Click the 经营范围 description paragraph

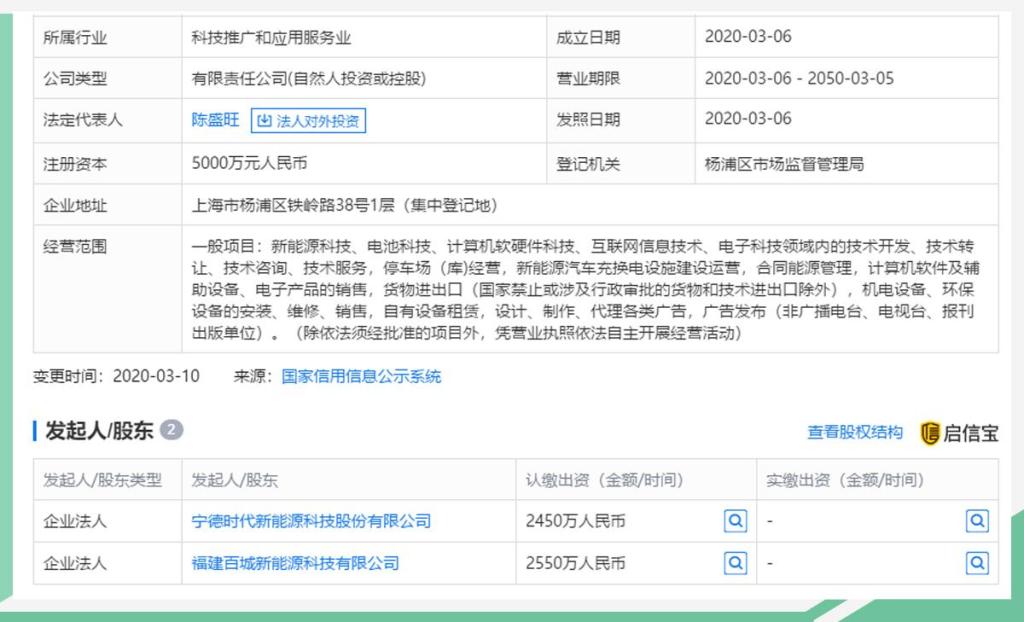[586, 289]
